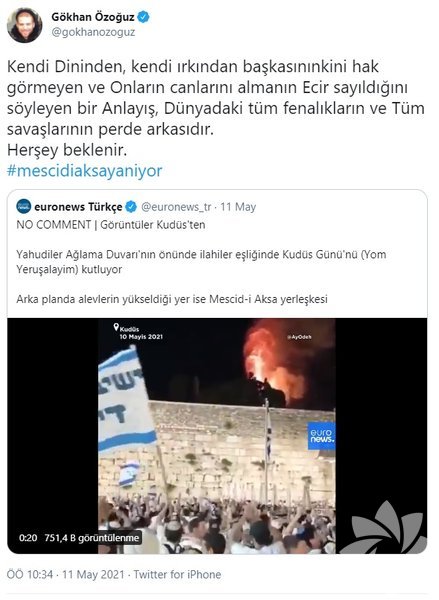Play the embedded Kudüs video

[x=217, y=436]
